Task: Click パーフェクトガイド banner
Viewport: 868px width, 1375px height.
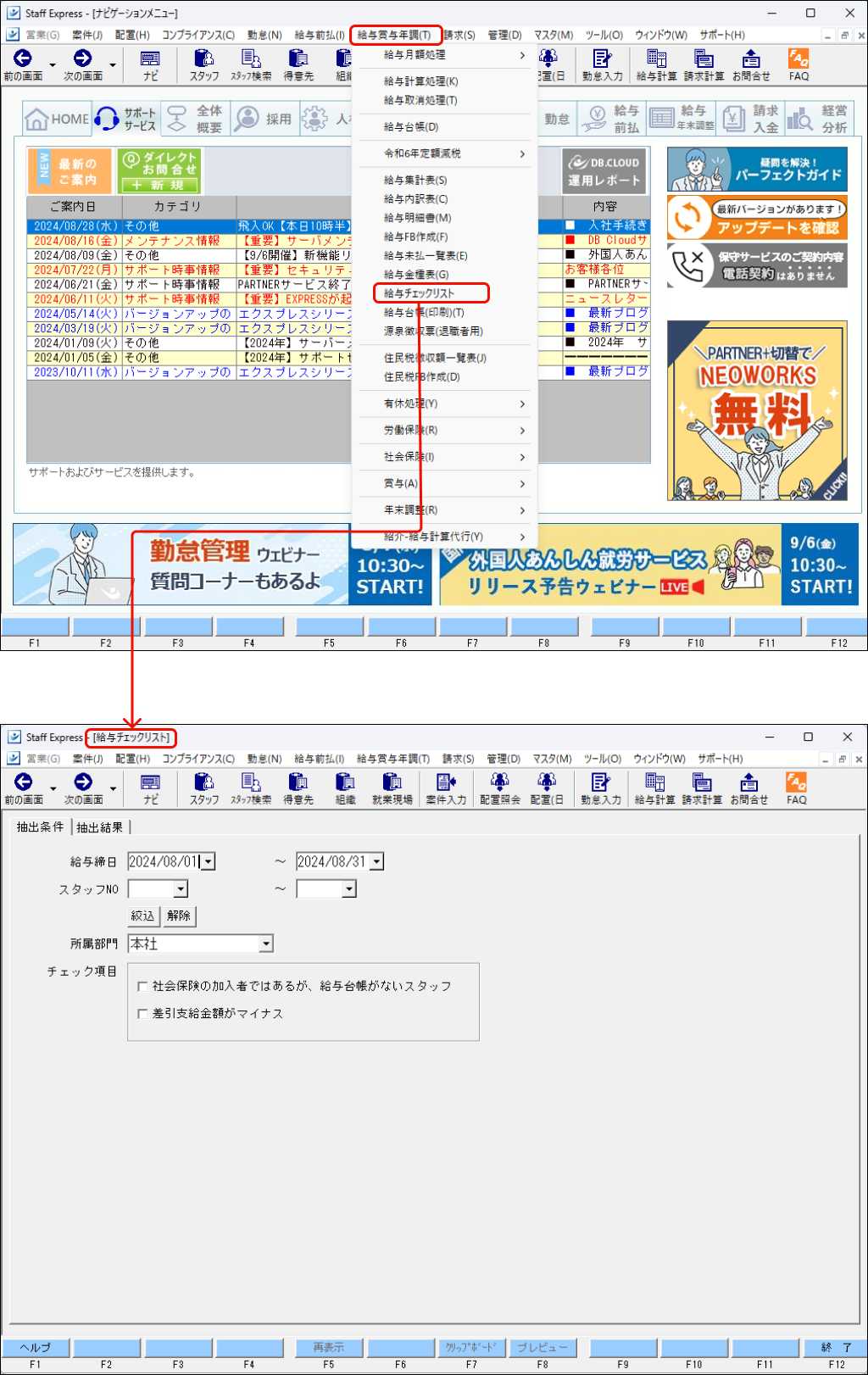Action: [x=757, y=170]
